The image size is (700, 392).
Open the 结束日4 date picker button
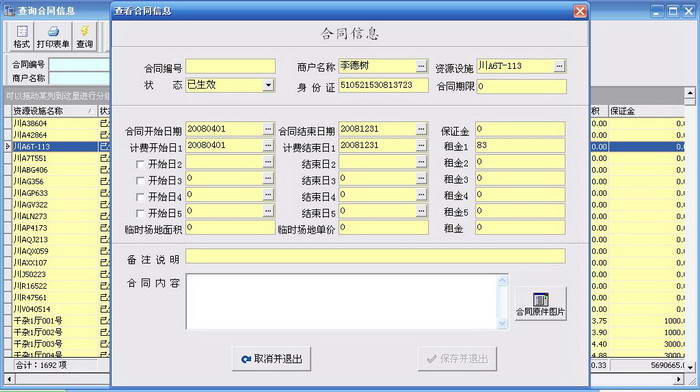click(x=421, y=195)
